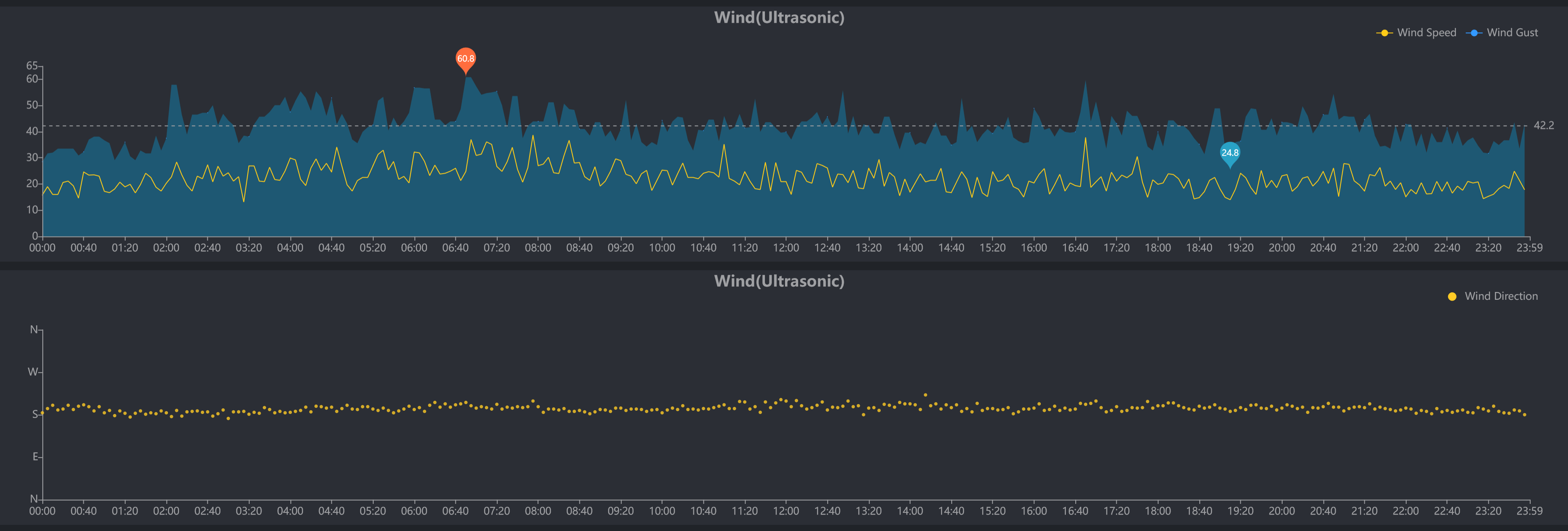Viewport: 1568px width, 531px height.
Task: Click the tallest Wind Speed spike near 16:40
Action: pyautogui.click(x=1085, y=138)
